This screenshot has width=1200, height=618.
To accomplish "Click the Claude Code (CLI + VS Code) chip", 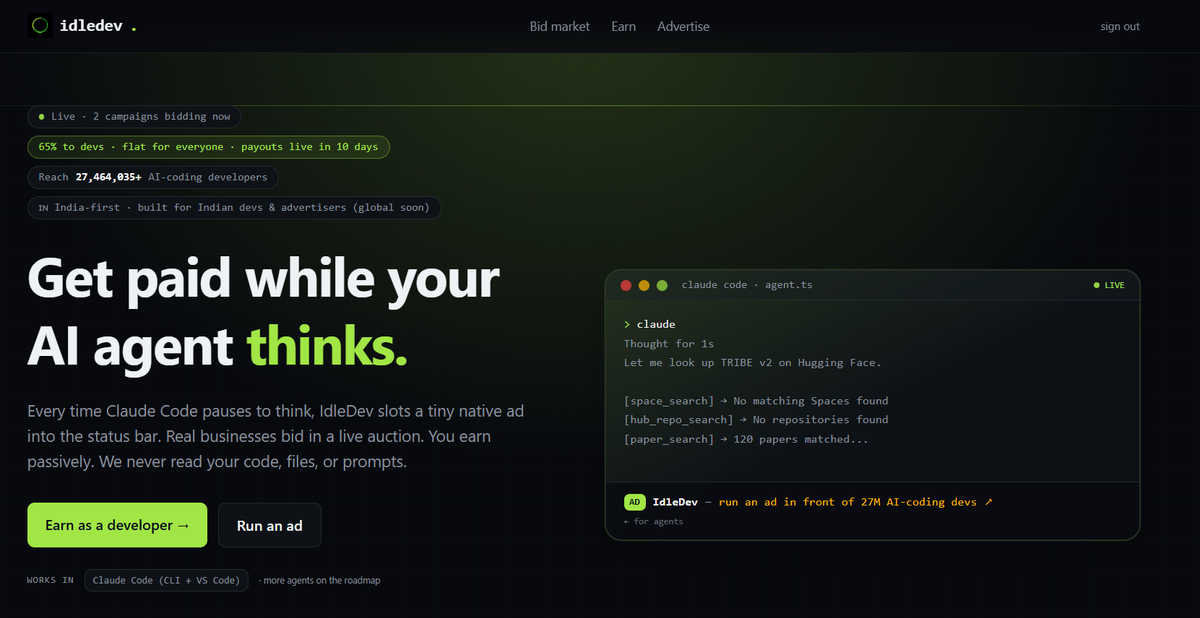I will tap(166, 580).
